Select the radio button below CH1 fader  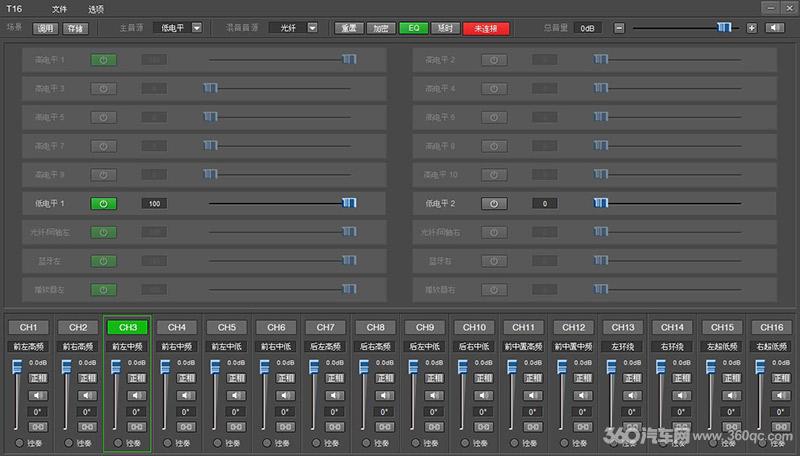coord(19,443)
